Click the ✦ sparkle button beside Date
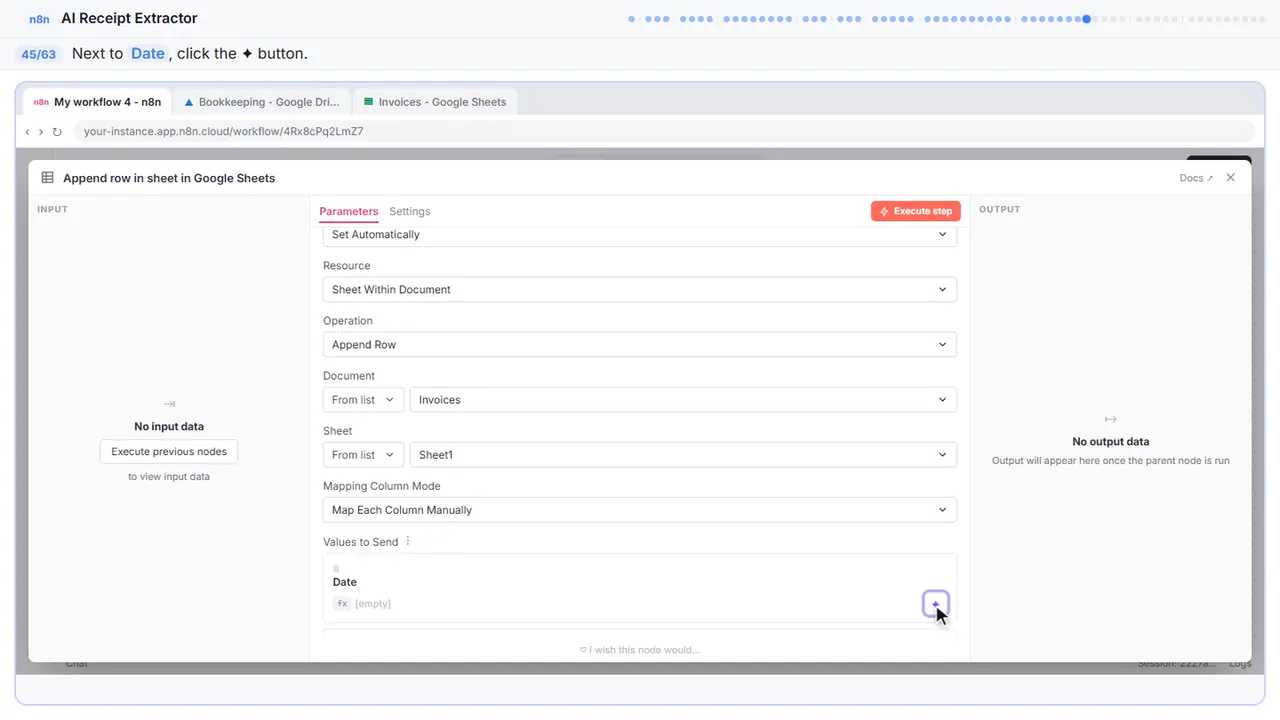Screen dimensions: 1280x720 point(935,604)
